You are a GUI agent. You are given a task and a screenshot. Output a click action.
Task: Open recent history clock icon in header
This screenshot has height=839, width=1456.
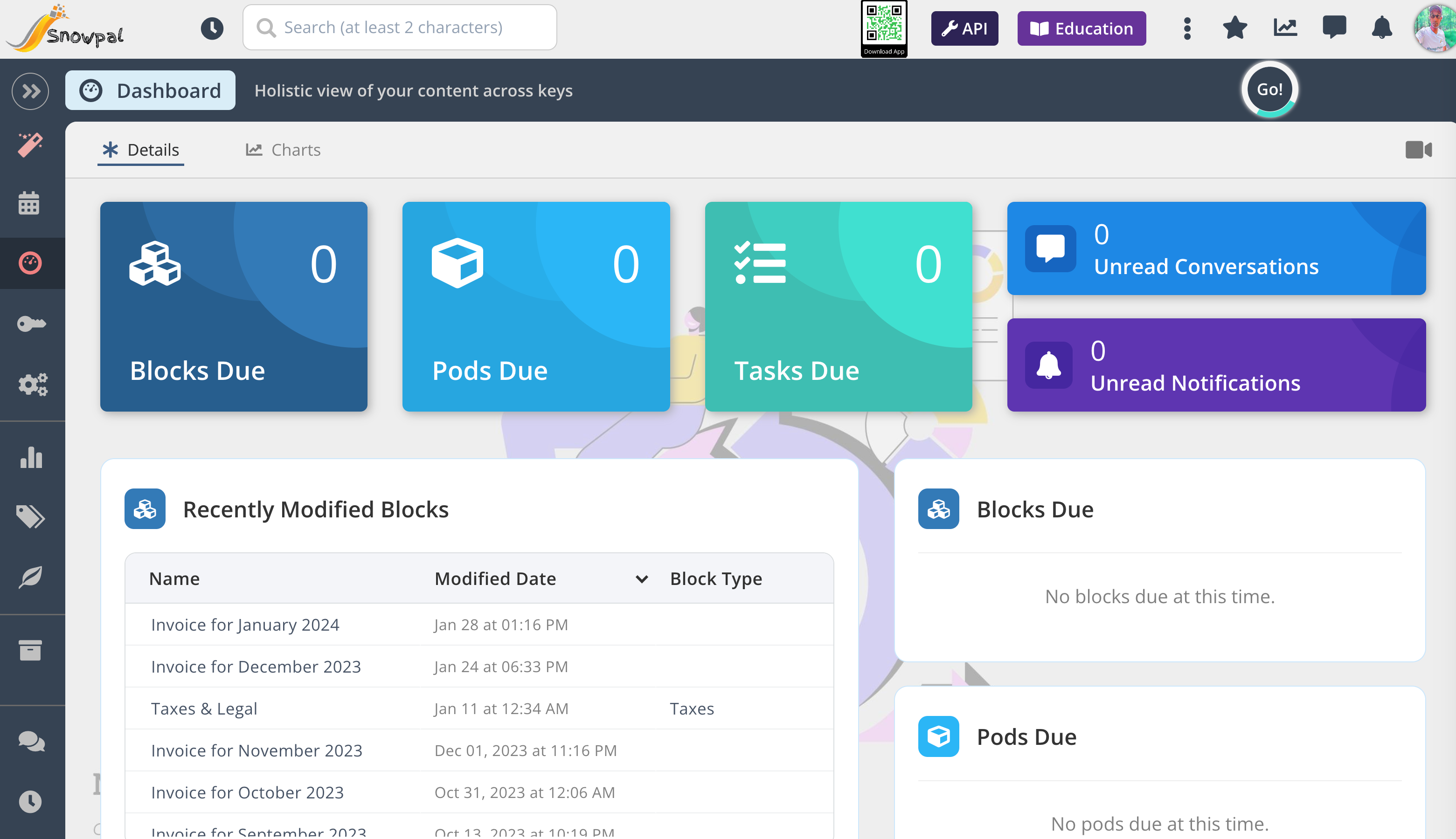pos(212,28)
